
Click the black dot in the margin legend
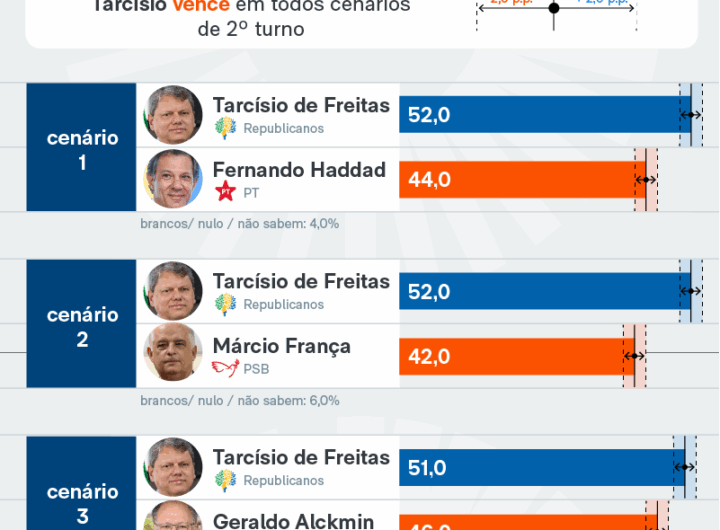tap(554, 7)
